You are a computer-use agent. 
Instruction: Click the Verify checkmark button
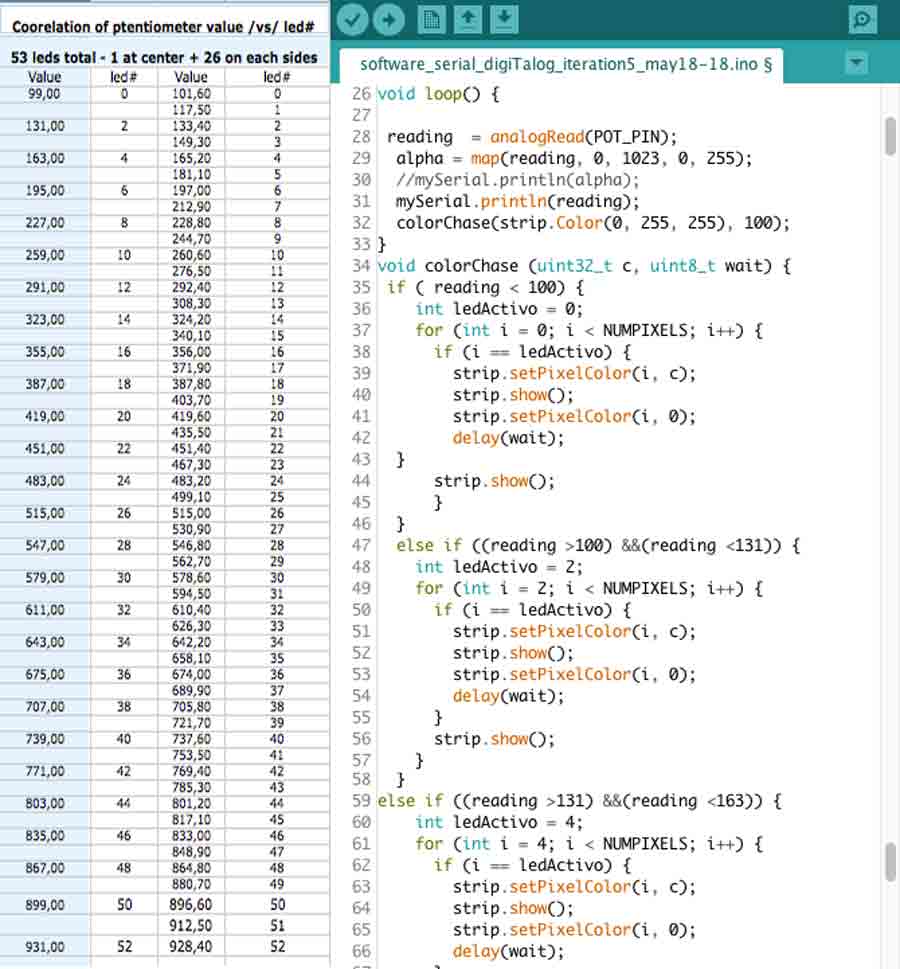click(x=351, y=18)
